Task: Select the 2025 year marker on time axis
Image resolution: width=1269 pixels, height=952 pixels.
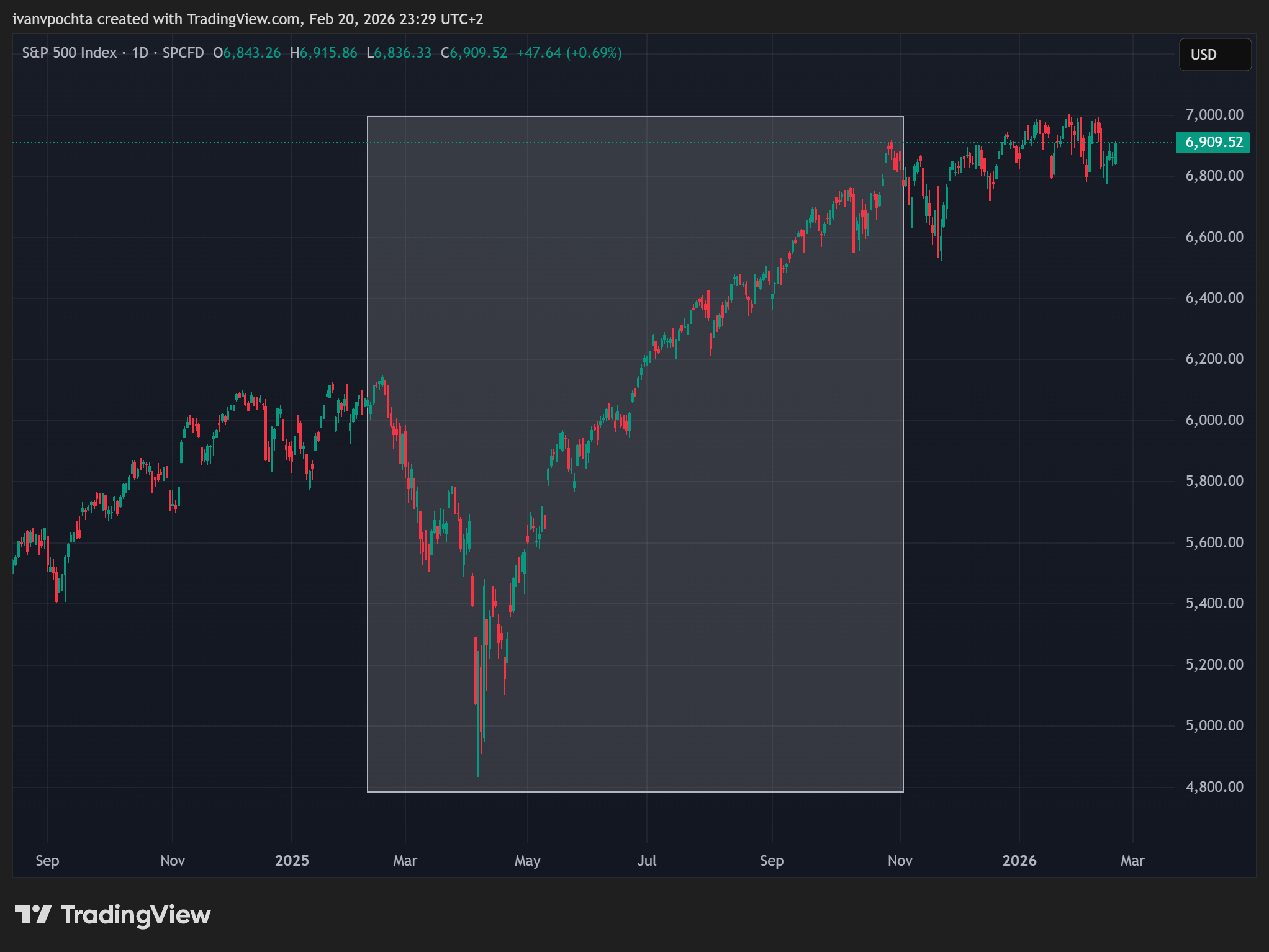Action: 292,861
